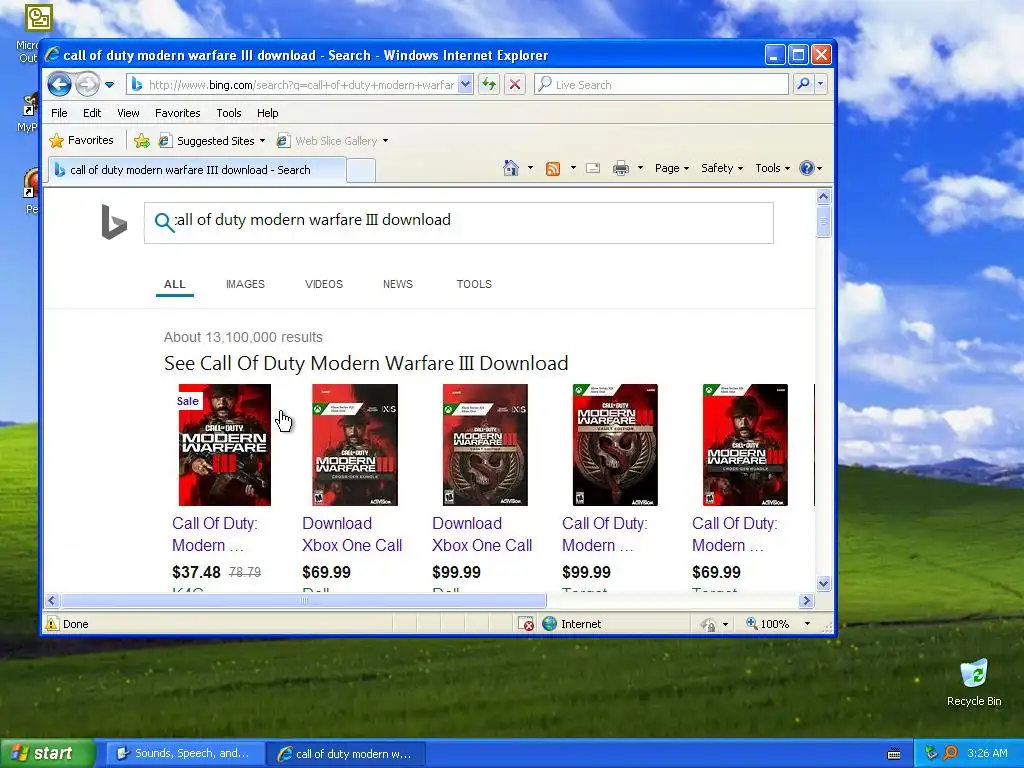This screenshot has height=768, width=1024.
Task: Open Download Xbox One Call $99.99 listing
Action: [x=482, y=534]
